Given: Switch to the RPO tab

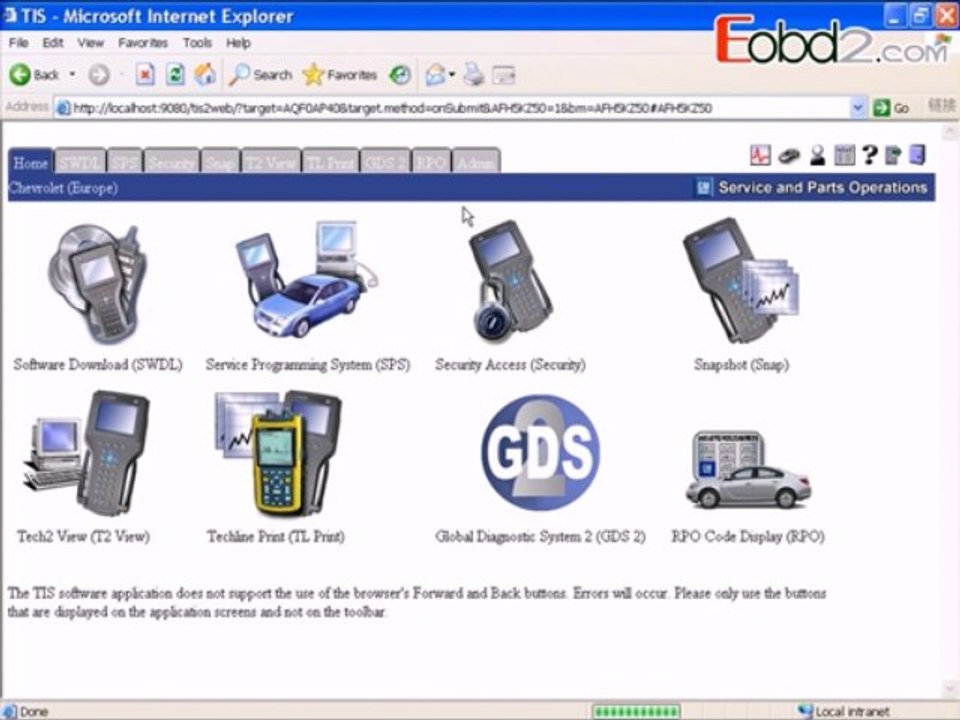Looking at the screenshot, I should coord(431,162).
